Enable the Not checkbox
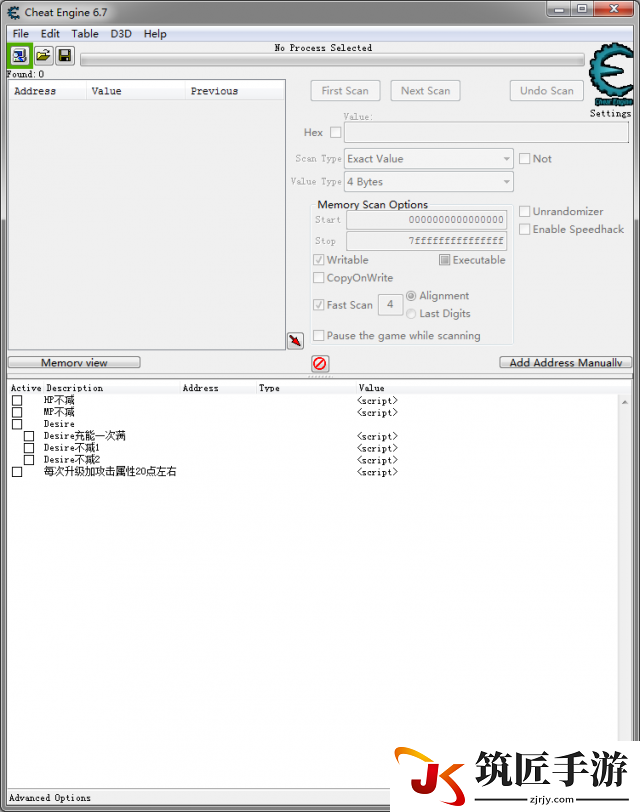This screenshot has height=812, width=640. pyautogui.click(x=525, y=158)
